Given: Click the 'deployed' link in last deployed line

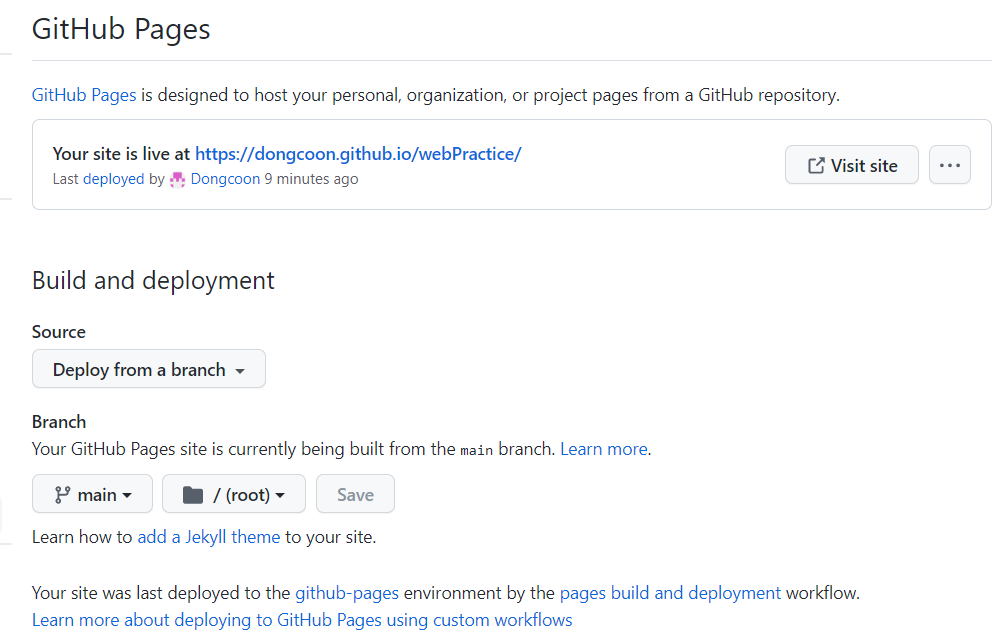Looking at the screenshot, I should coord(114,179).
